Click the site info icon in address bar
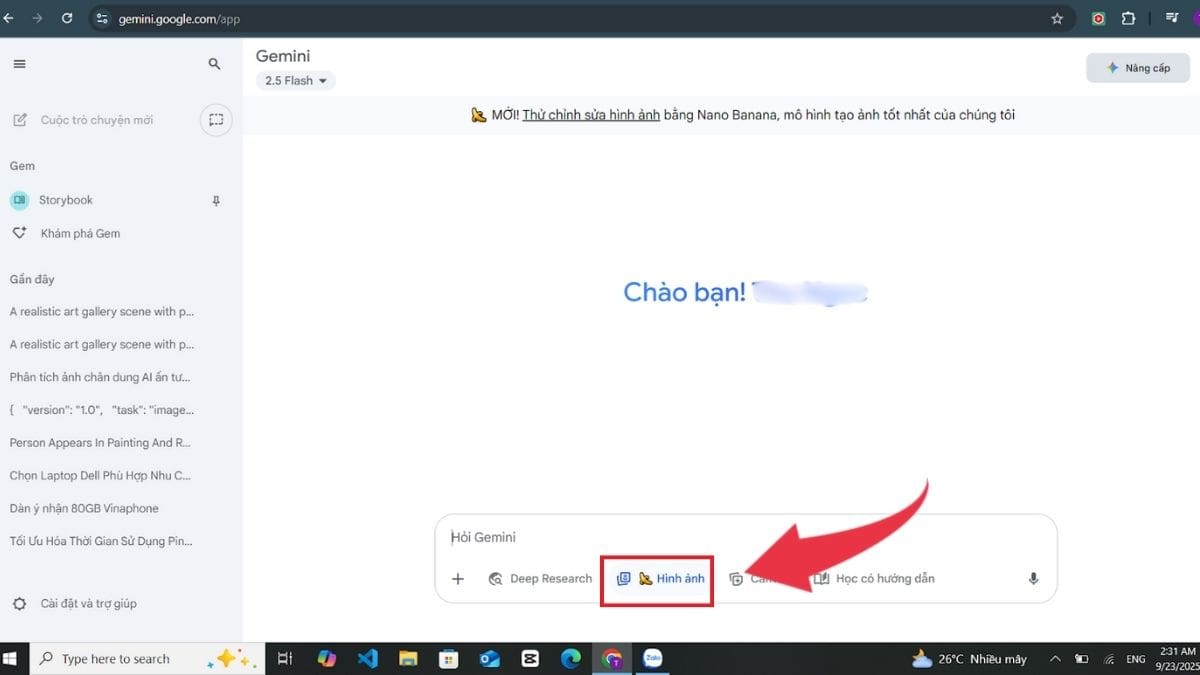Image resolution: width=1200 pixels, height=675 pixels. [101, 18]
